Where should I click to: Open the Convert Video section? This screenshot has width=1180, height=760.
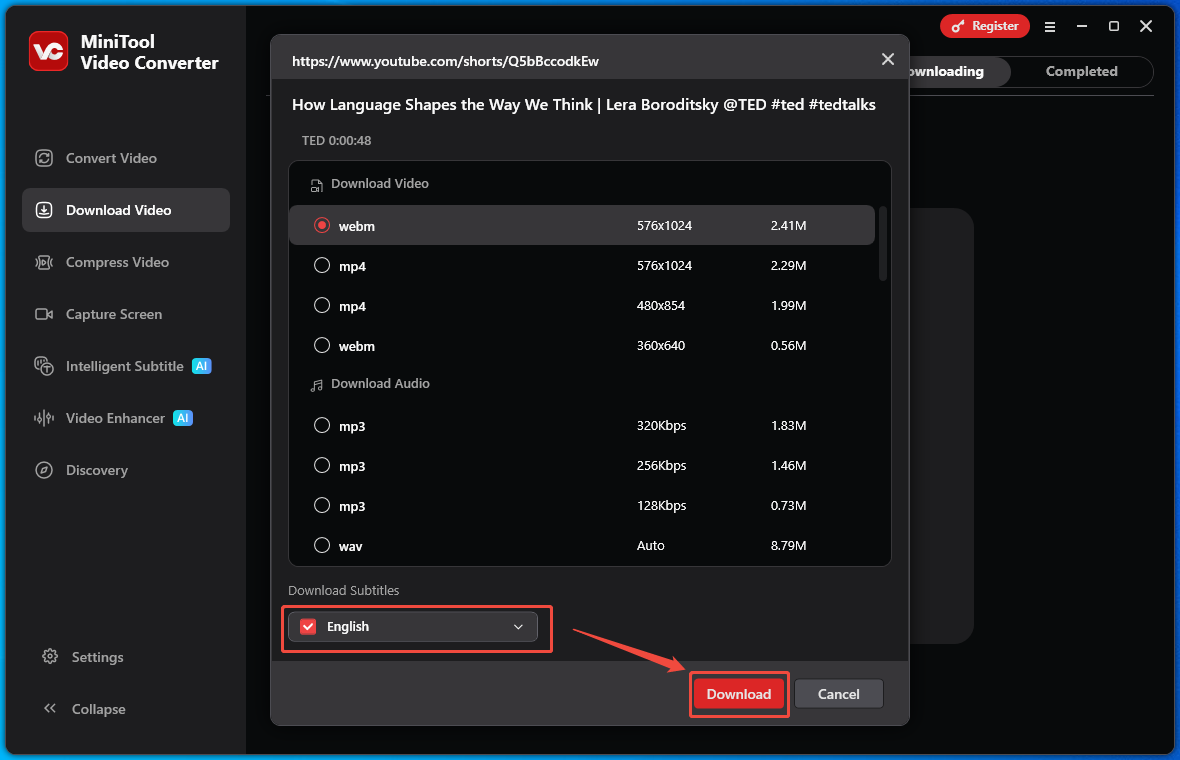click(x=126, y=158)
